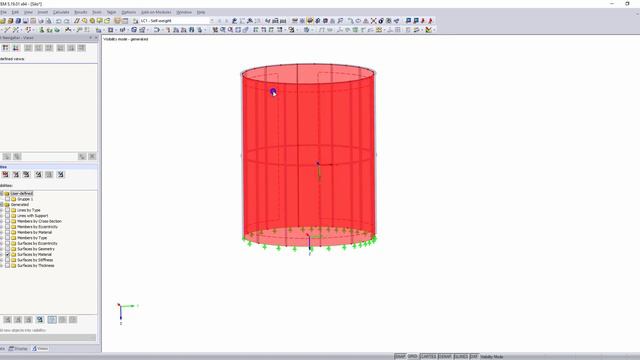Toggle GLINES in the status bar

[x=461, y=357]
